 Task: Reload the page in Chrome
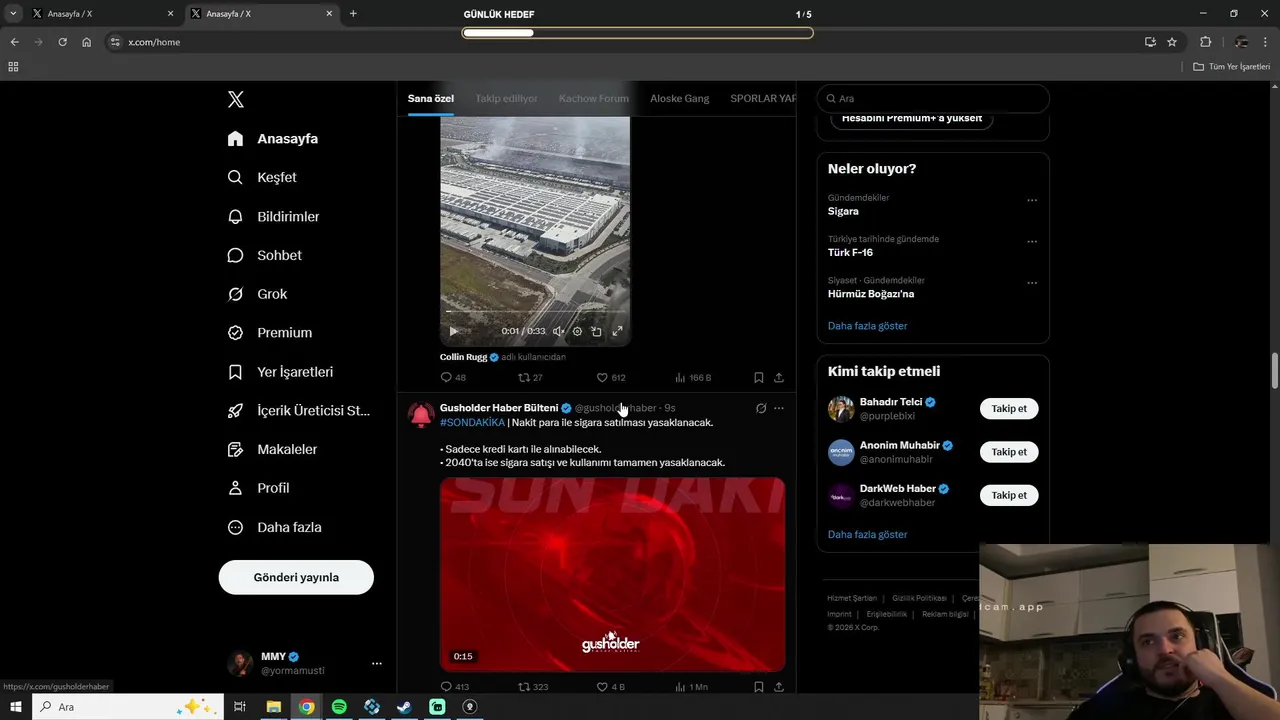click(x=62, y=42)
